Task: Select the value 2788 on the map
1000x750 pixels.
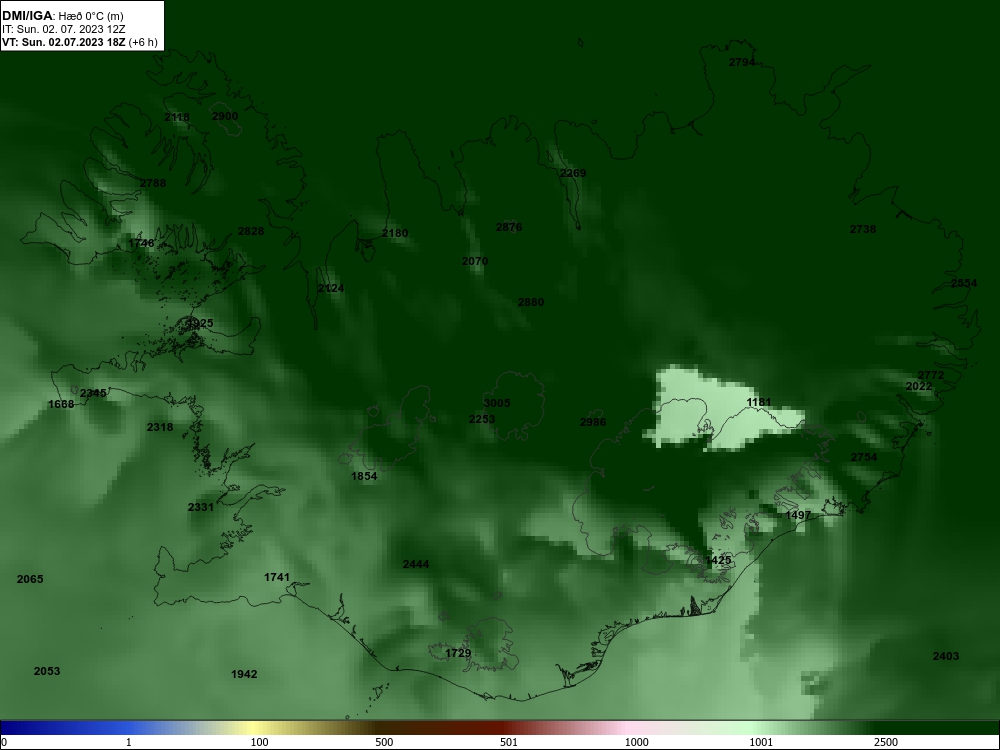Action: click(152, 183)
